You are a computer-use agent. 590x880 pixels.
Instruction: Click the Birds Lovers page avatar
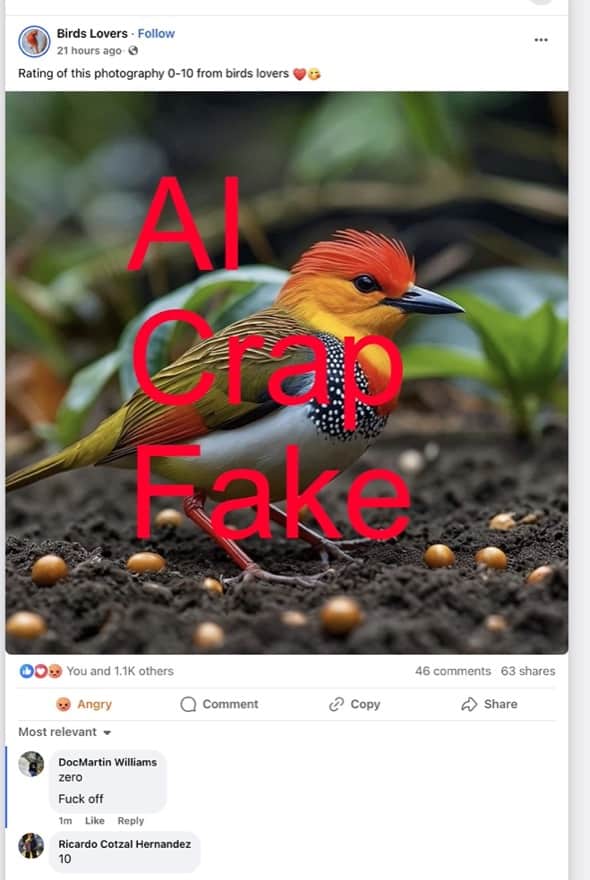pyautogui.click(x=34, y=42)
